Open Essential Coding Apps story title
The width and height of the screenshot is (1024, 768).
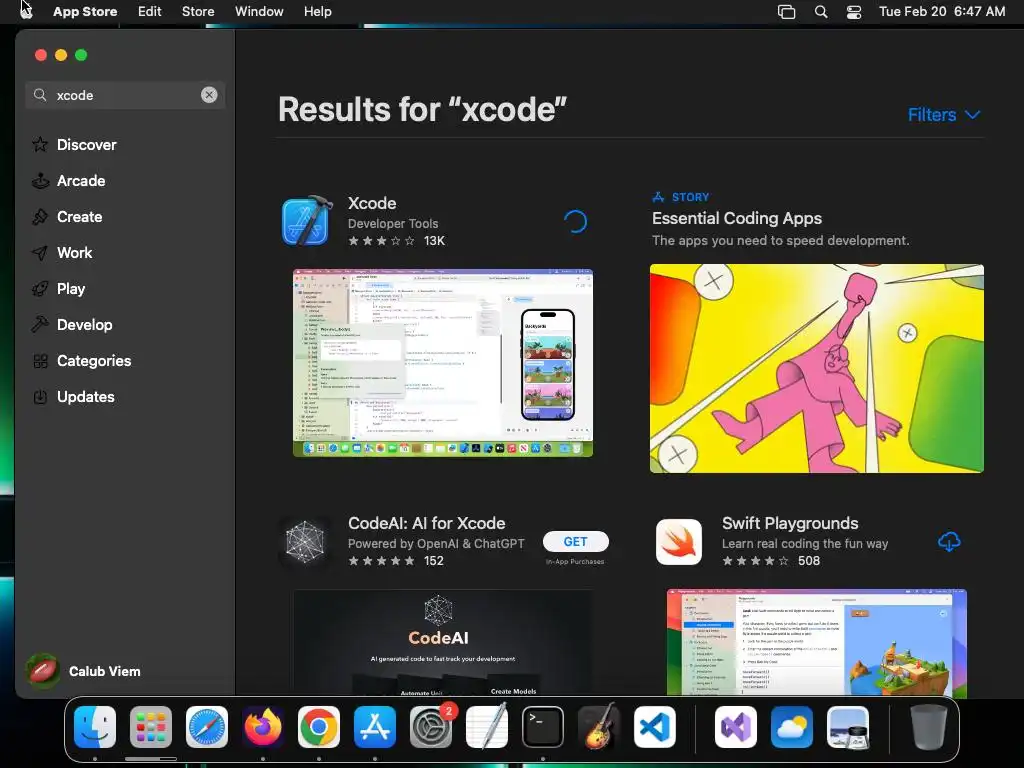tap(737, 219)
